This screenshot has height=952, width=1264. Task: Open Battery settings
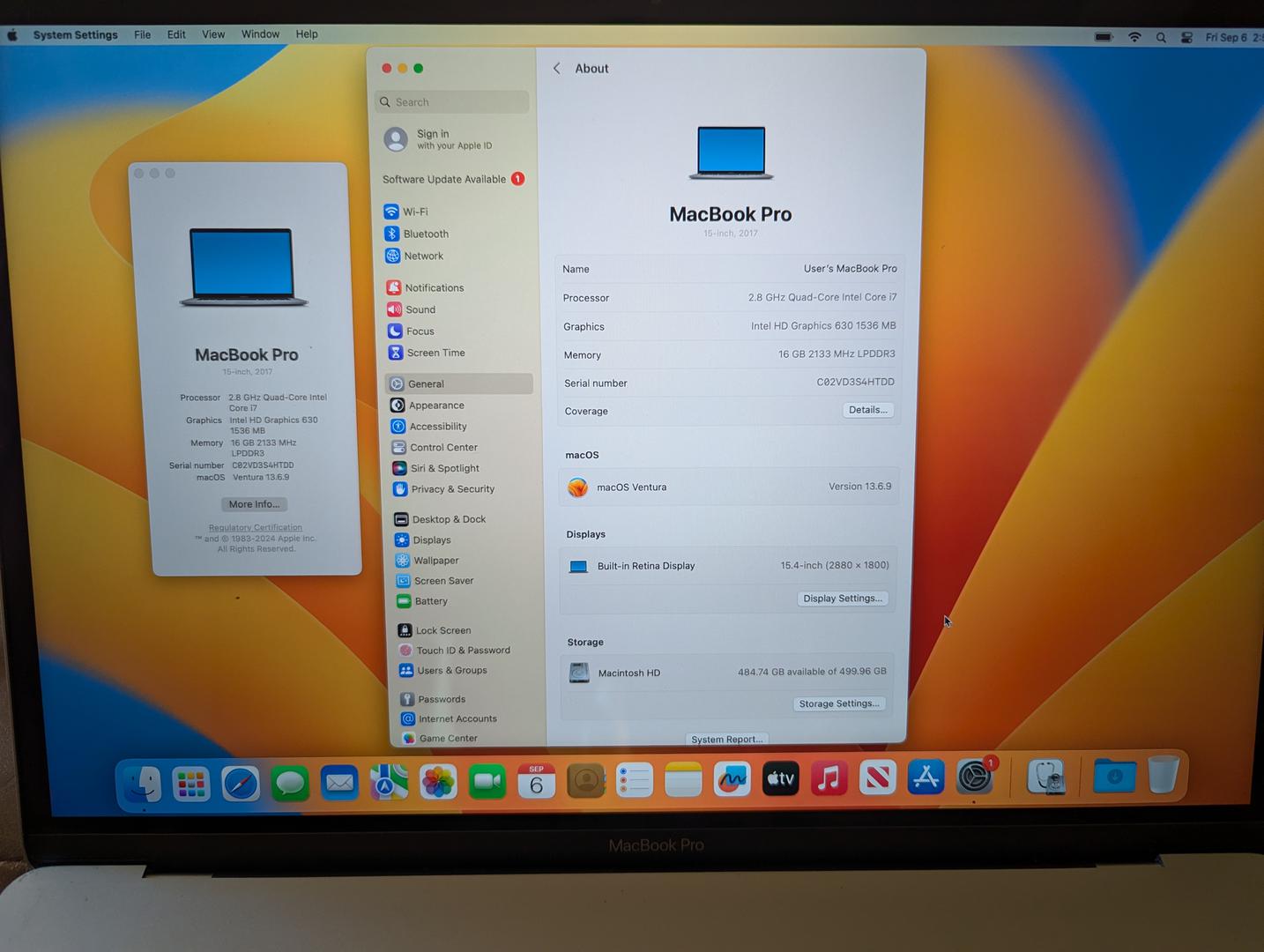point(421,601)
